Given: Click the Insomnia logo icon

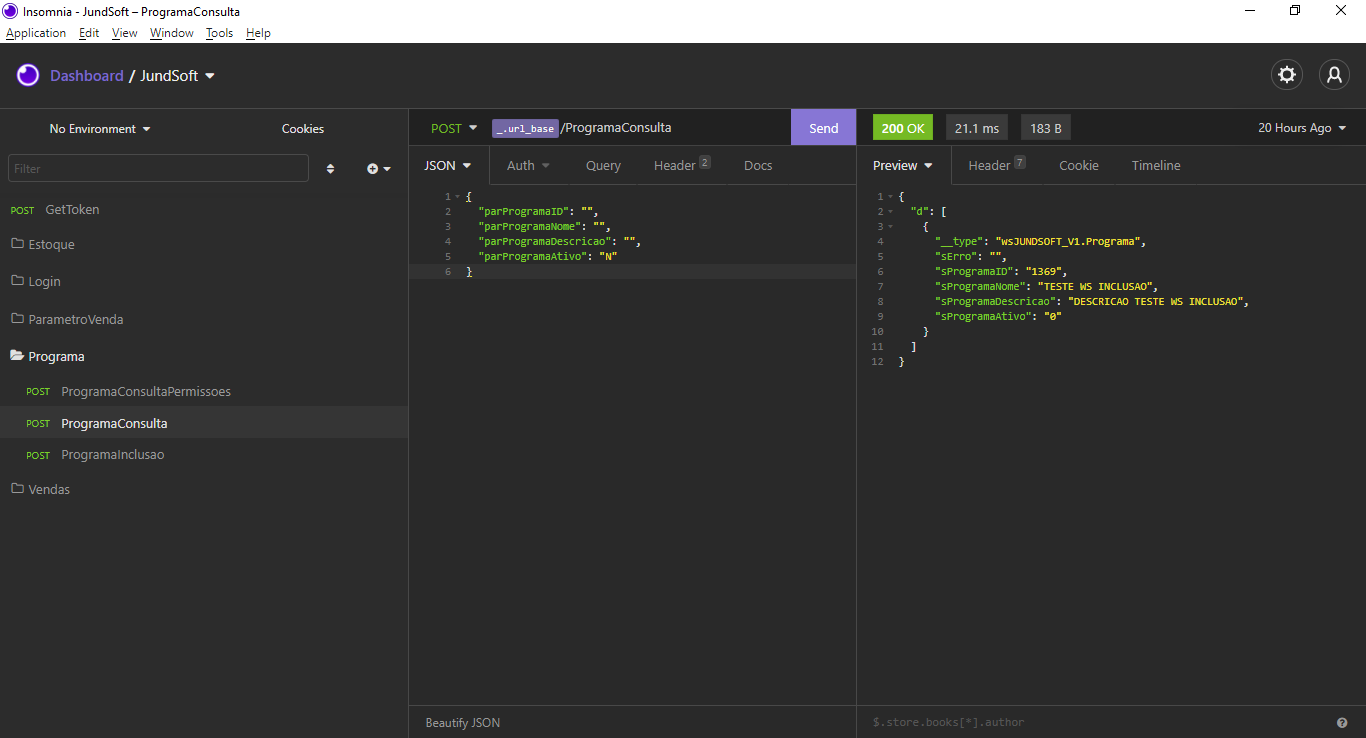Looking at the screenshot, I should pyautogui.click(x=28, y=76).
